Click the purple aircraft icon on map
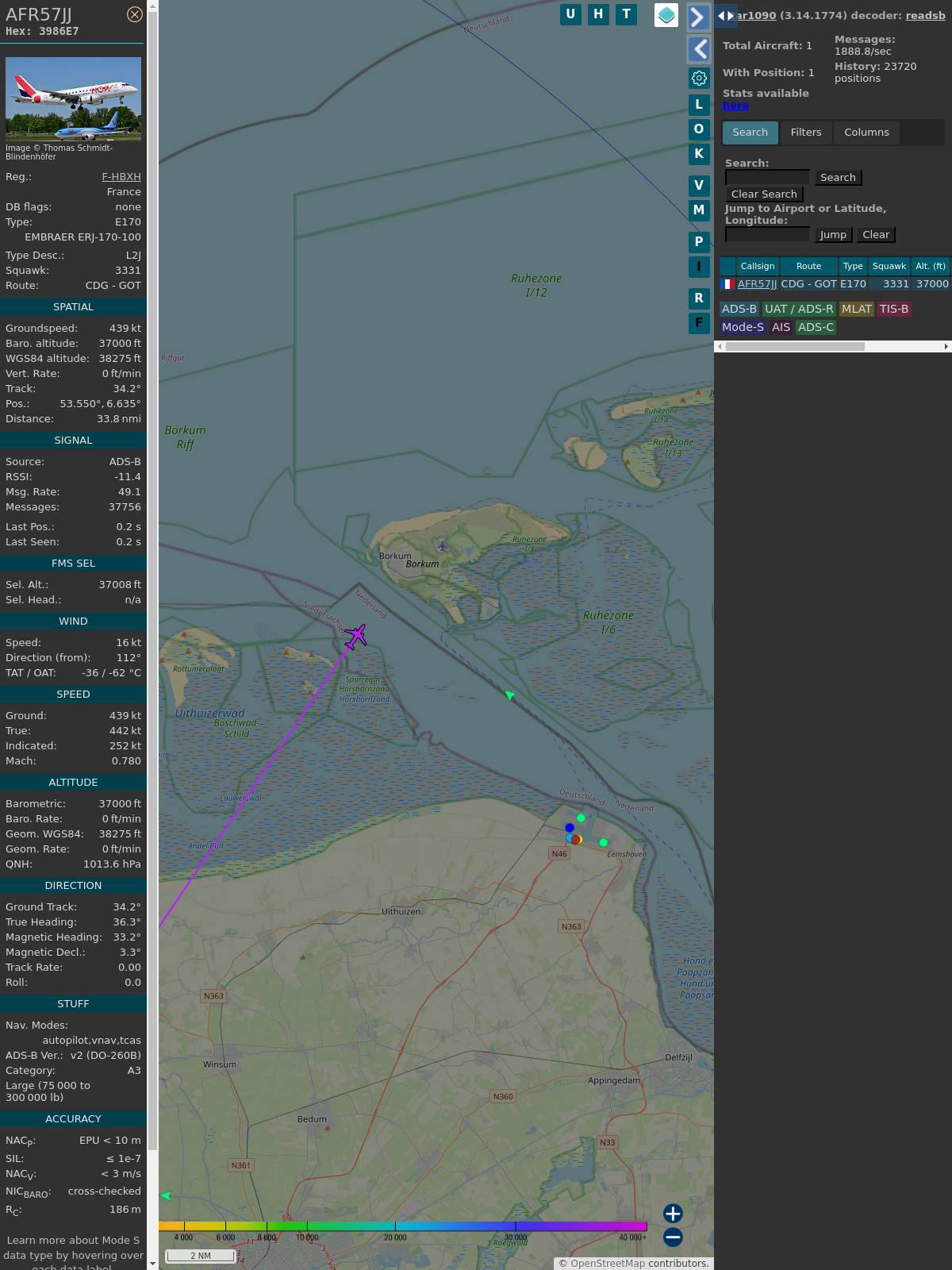The image size is (952, 1270). tap(356, 636)
